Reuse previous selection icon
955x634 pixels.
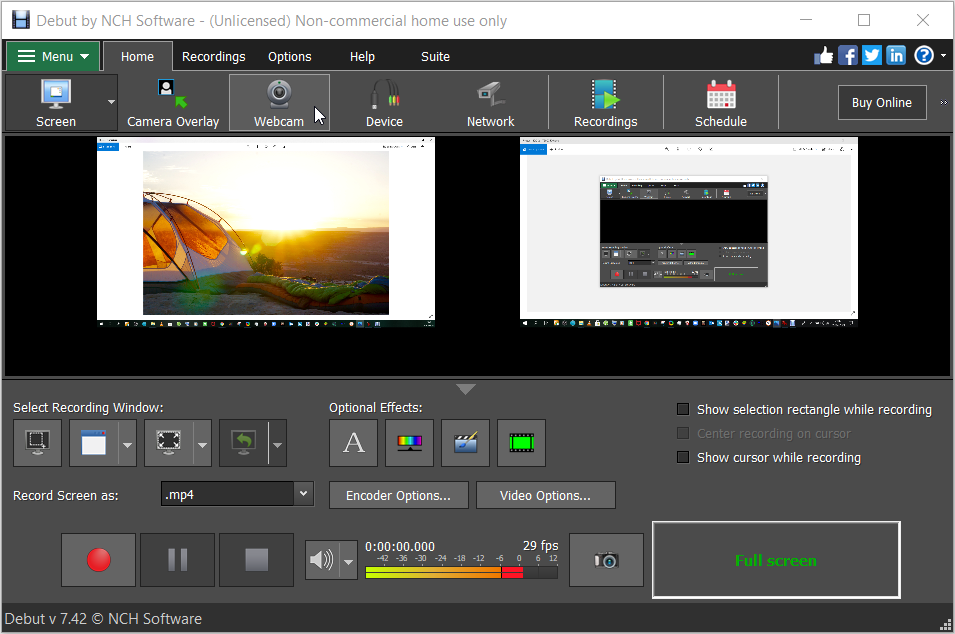pos(244,443)
